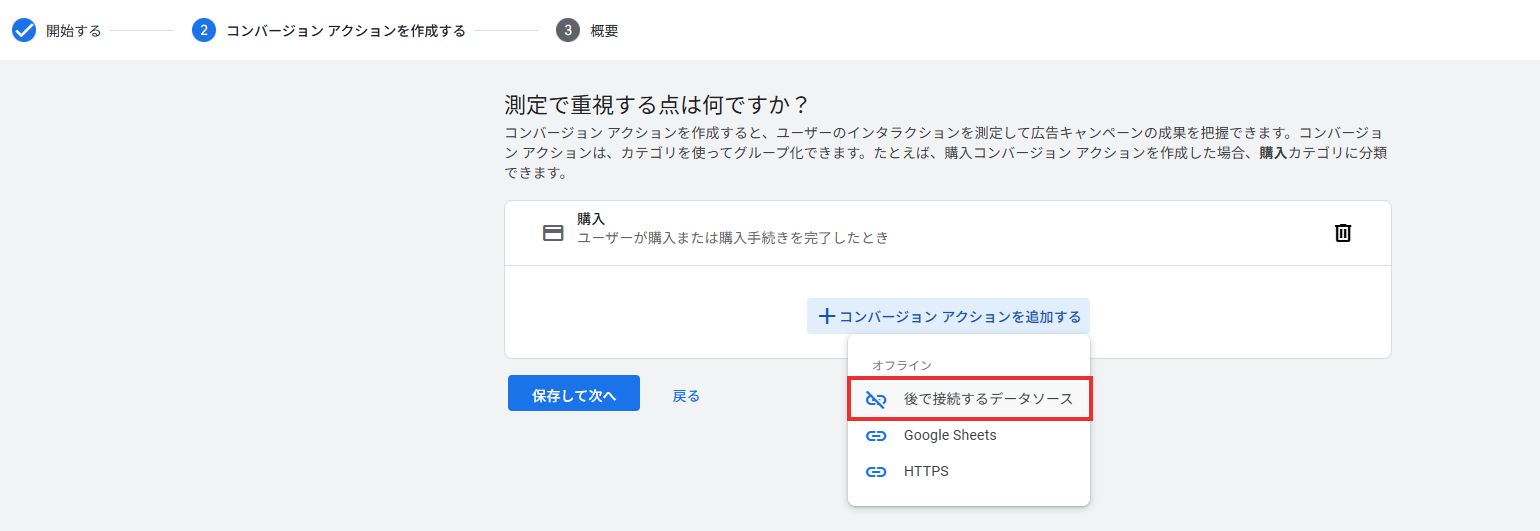Click the step 2 number circle
This screenshot has height=531, width=1540.
click(204, 30)
